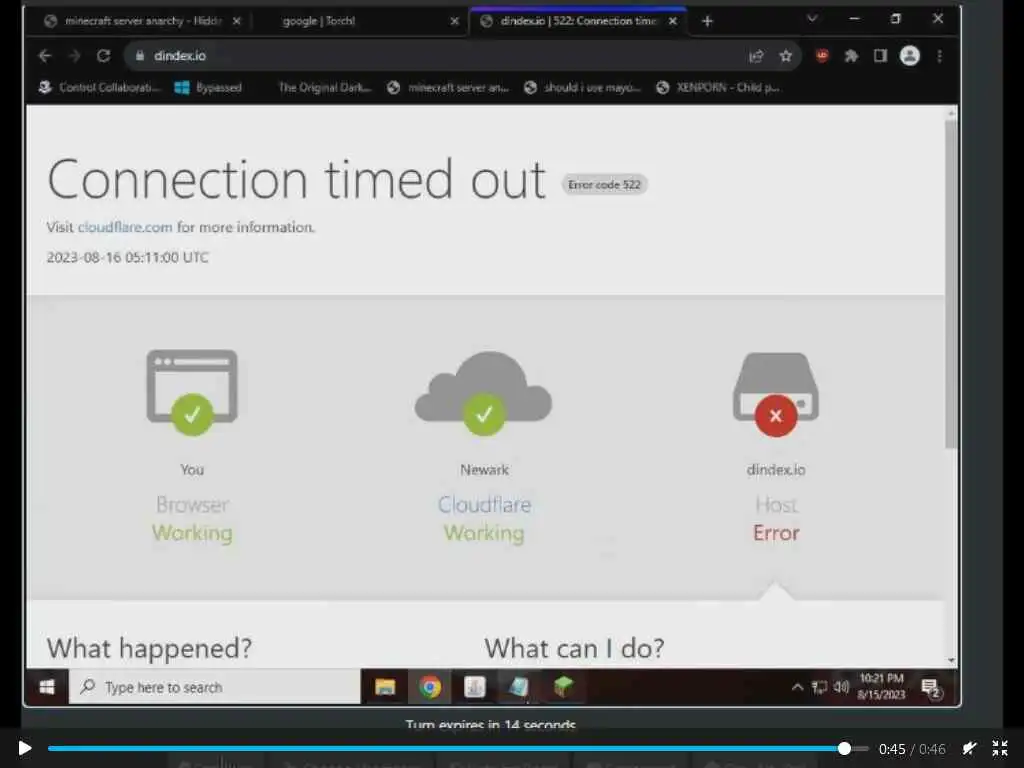Click the Cloudflare cloud status icon
Screen dimensions: 1024x768
coord(484,393)
